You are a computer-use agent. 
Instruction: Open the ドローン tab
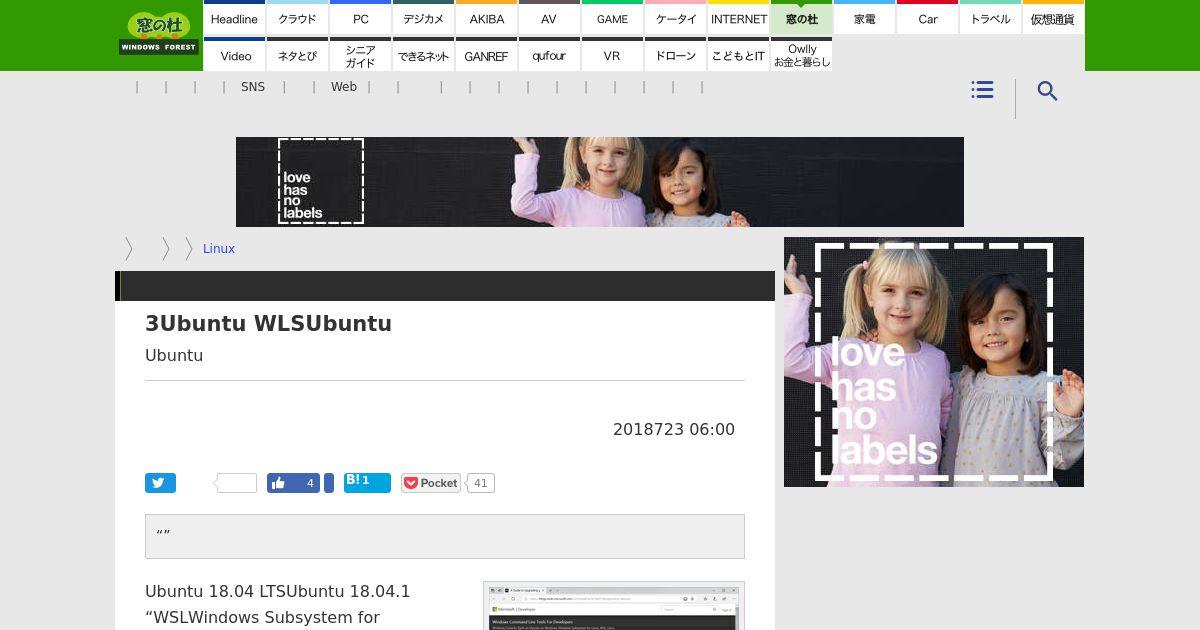675,54
